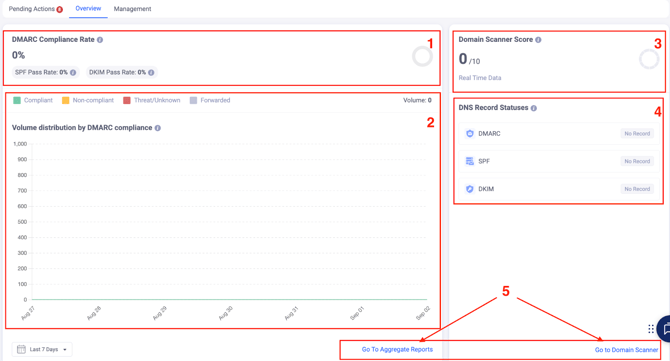Toggle Non-compliant series in legend
Screen dimensions: 670x361
click(x=88, y=100)
